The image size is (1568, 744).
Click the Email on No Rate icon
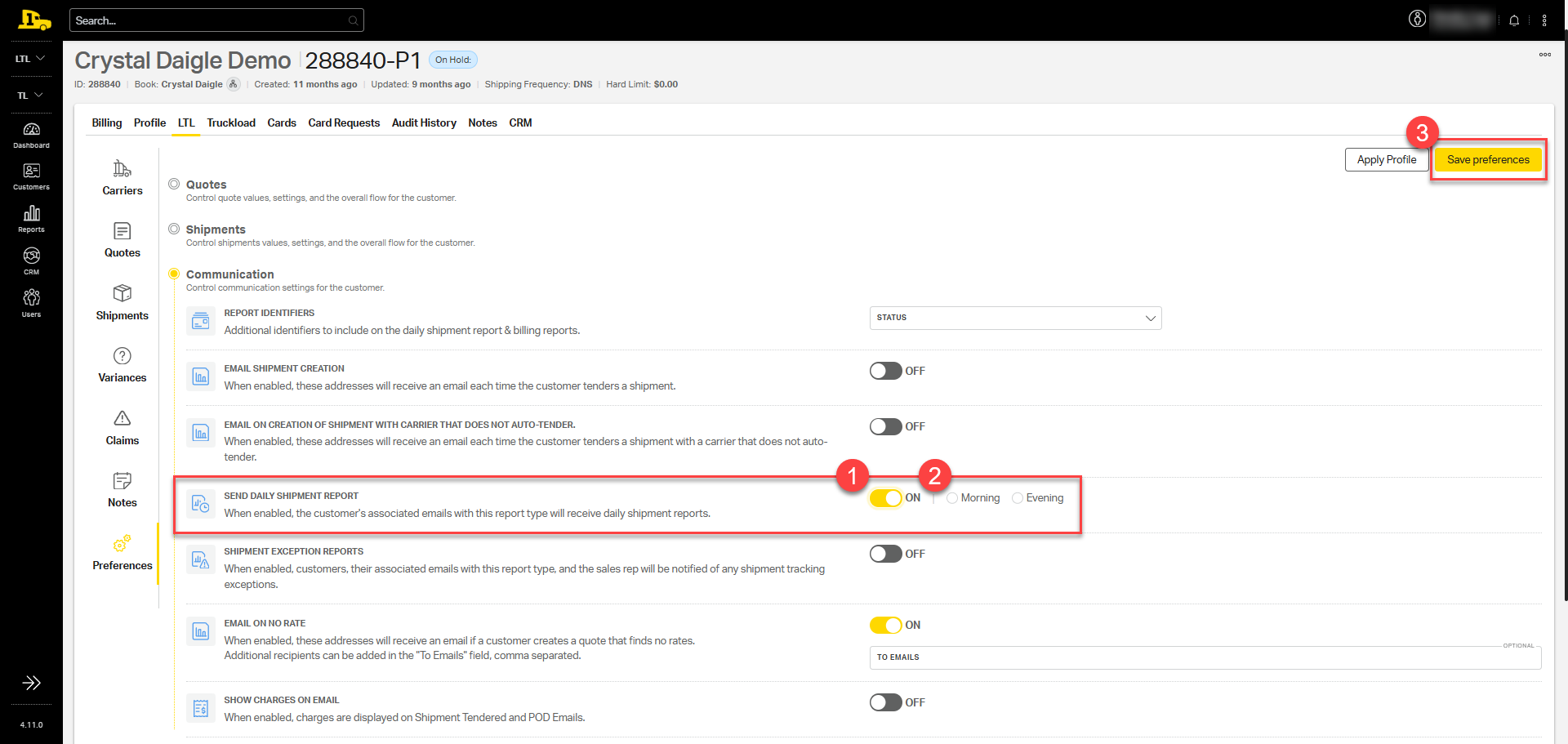pyautogui.click(x=201, y=631)
